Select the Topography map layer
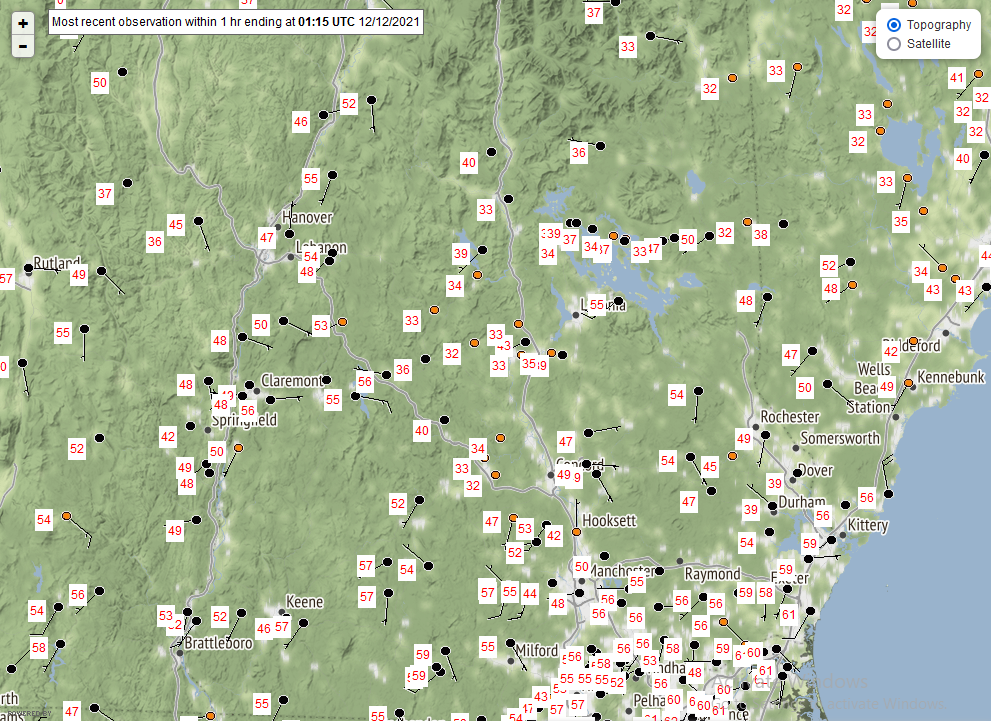Viewport: 991px width, 721px height. coord(894,24)
